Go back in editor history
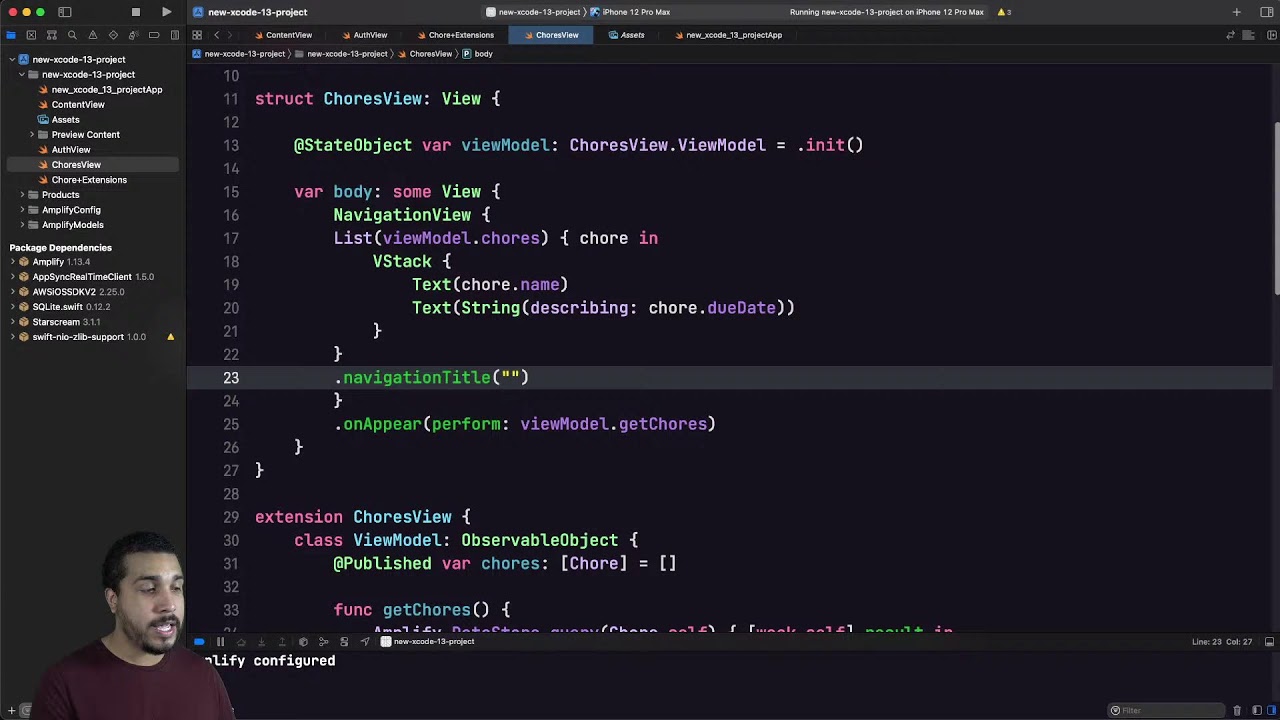 [x=216, y=35]
